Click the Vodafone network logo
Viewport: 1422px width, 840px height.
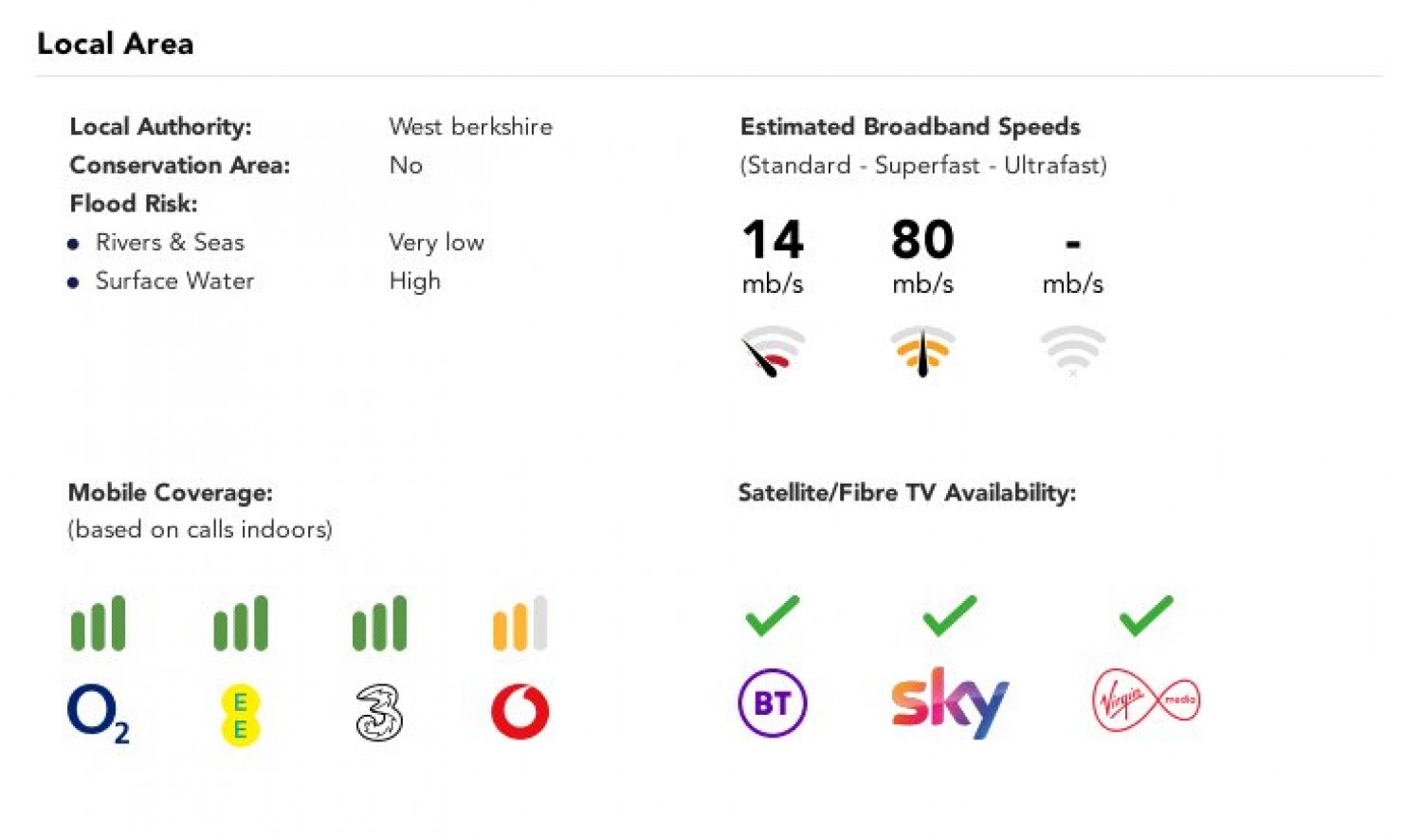(x=520, y=712)
